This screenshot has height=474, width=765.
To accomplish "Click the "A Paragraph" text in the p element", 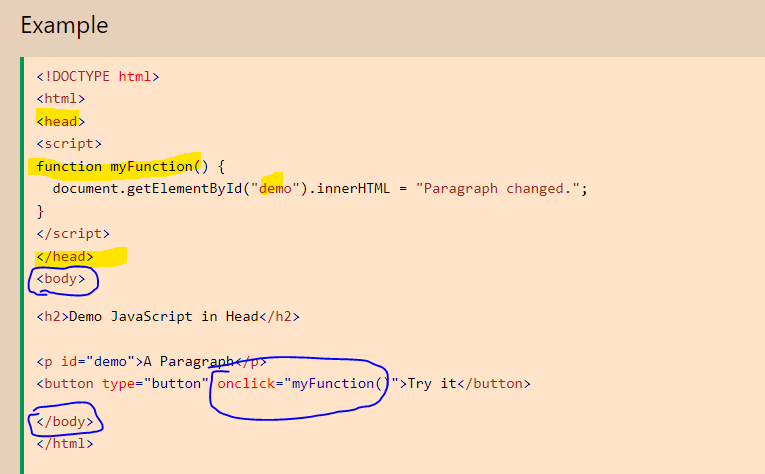I will 188,361.
